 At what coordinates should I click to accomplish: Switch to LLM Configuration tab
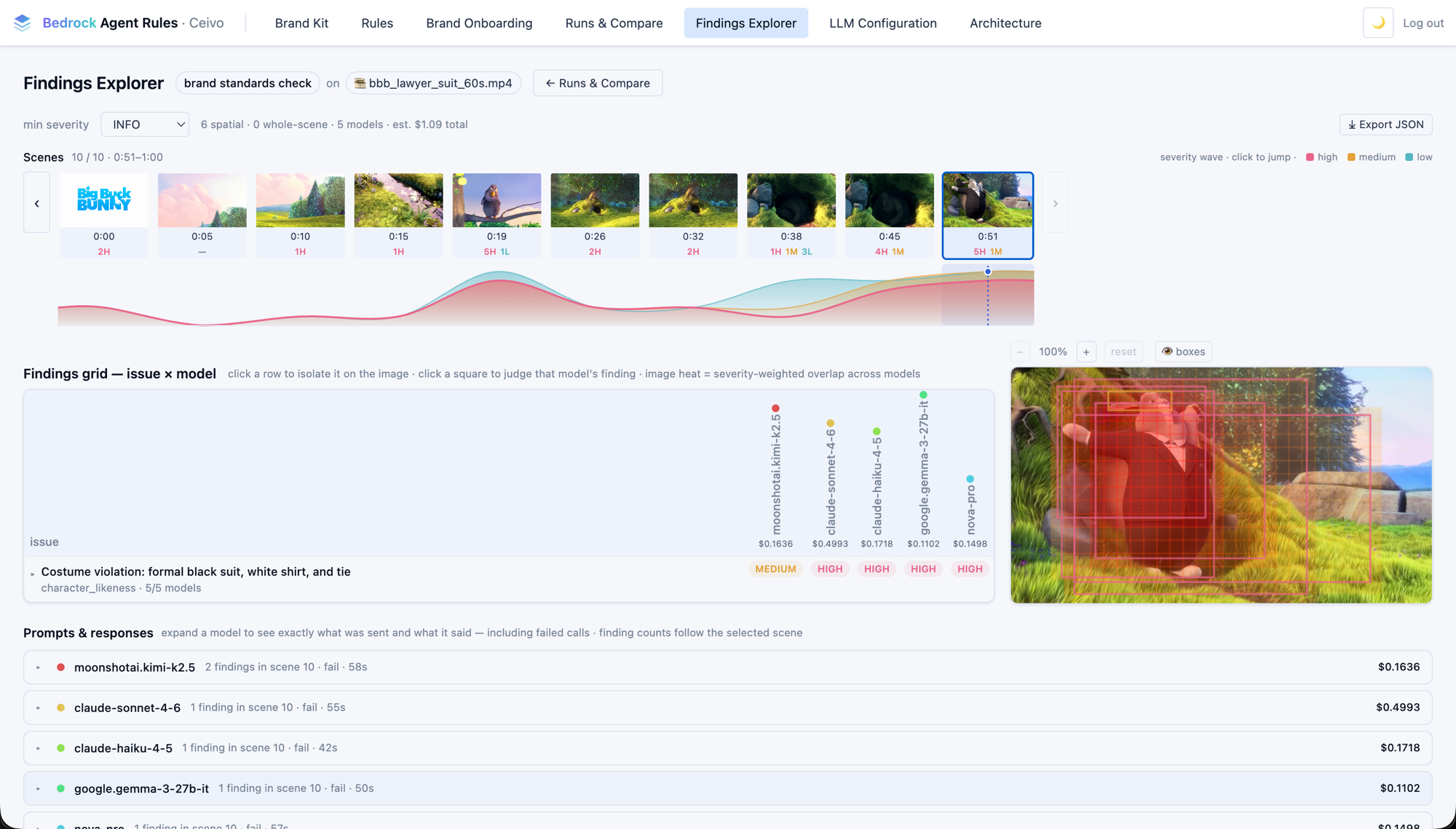[x=882, y=23]
